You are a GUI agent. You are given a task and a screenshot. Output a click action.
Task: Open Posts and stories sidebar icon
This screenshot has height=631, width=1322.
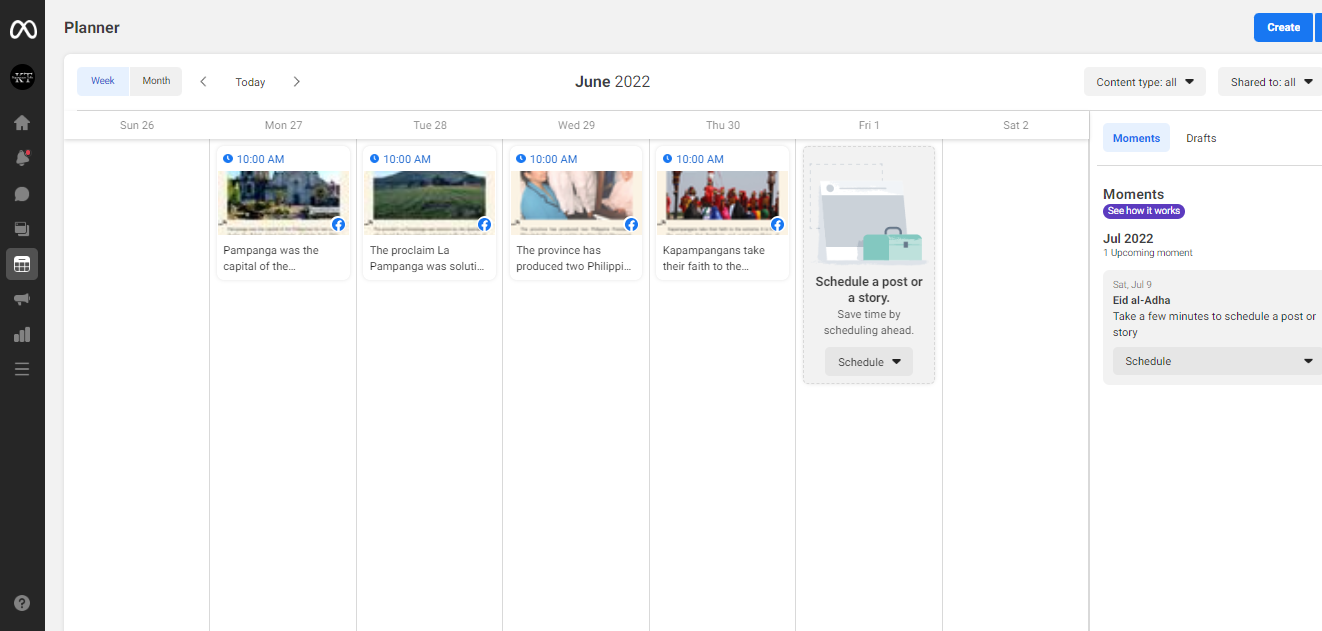(22, 229)
